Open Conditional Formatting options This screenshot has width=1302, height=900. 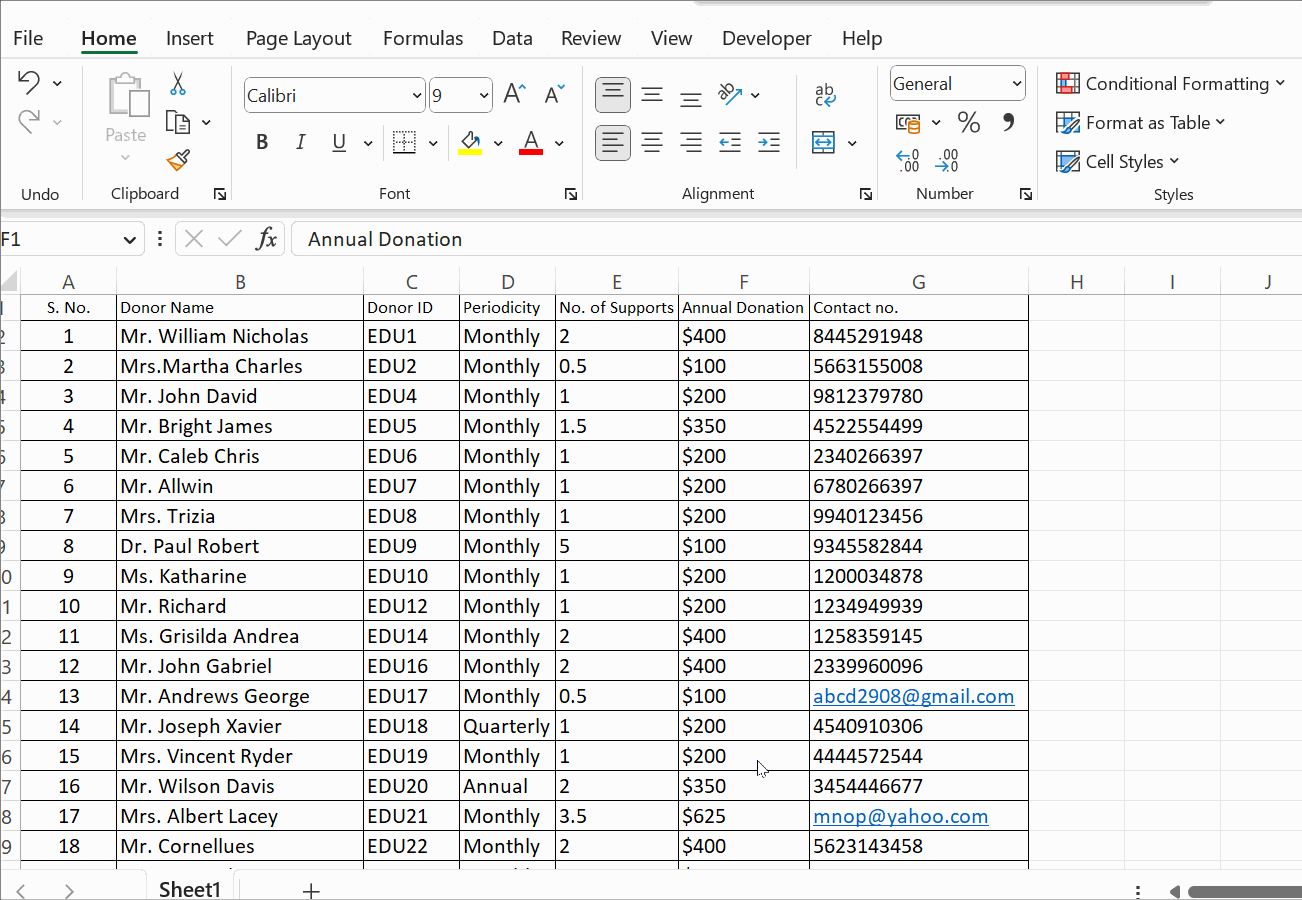coord(1170,83)
